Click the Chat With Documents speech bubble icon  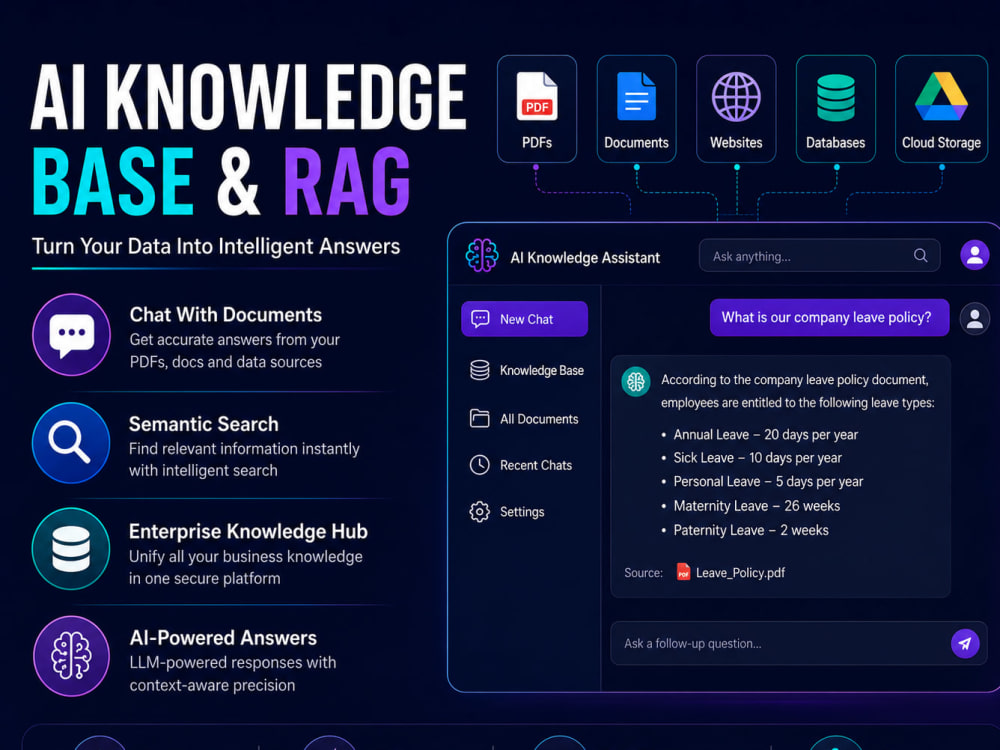click(71, 334)
